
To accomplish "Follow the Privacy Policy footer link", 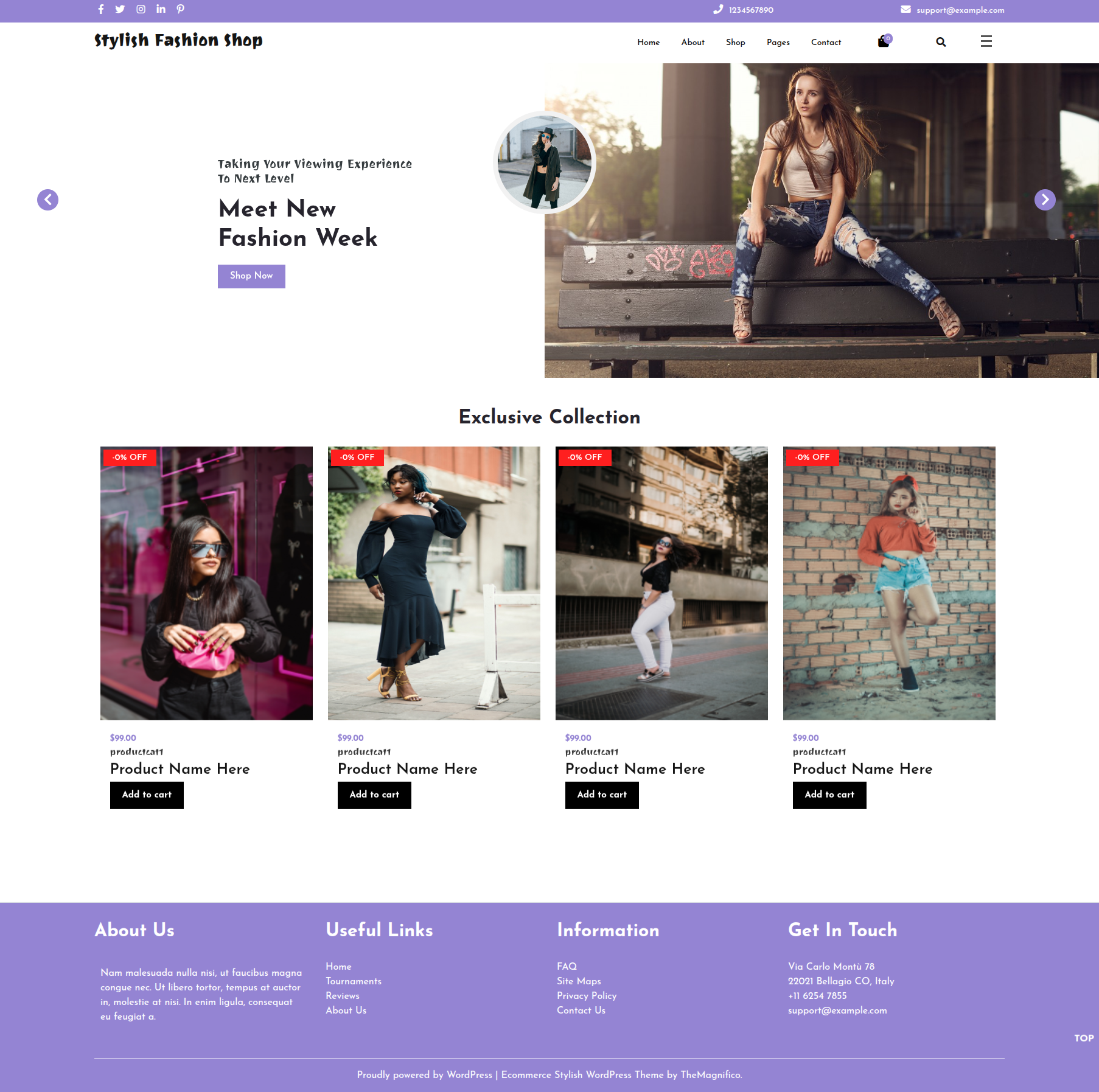I will click(x=587, y=996).
